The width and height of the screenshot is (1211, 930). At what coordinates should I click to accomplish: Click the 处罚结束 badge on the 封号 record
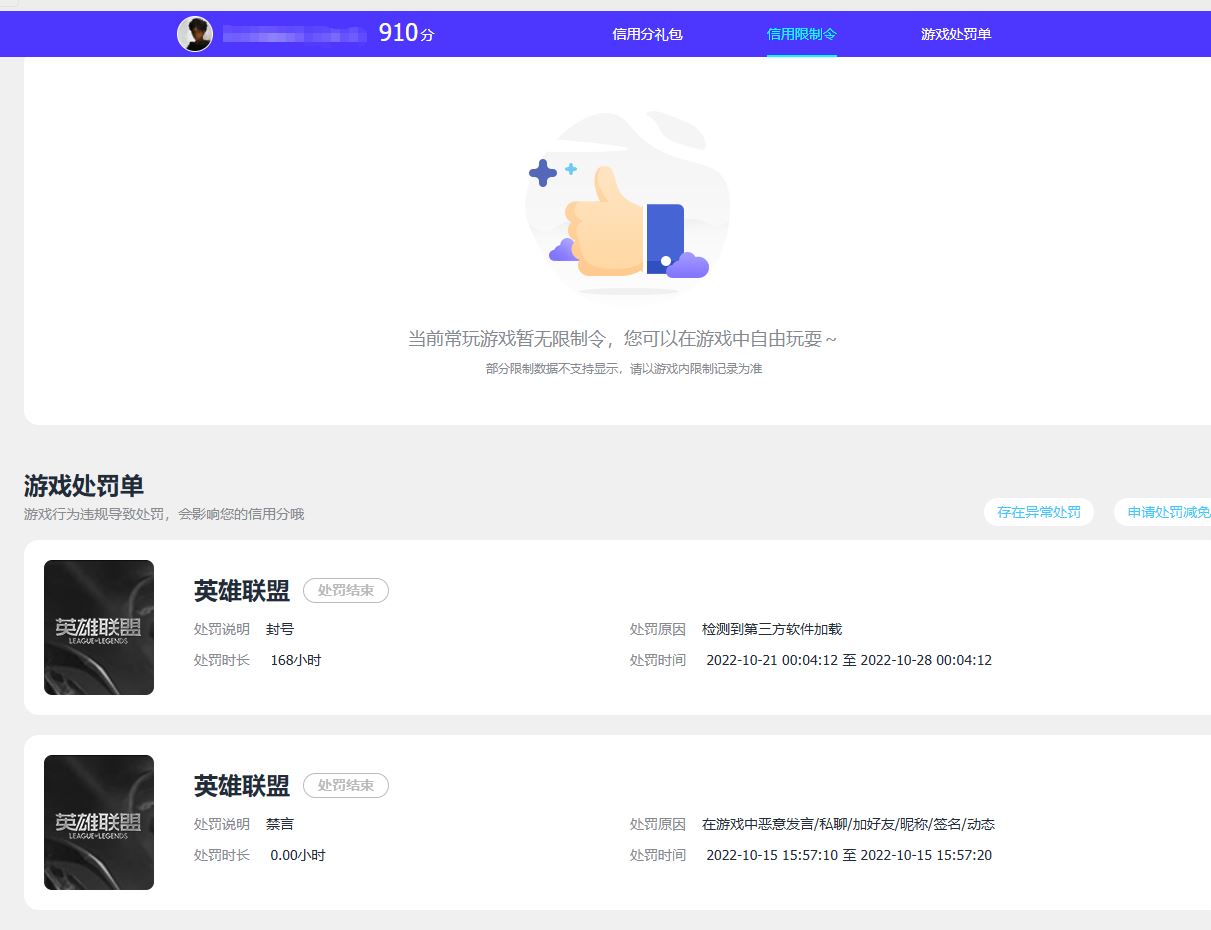[346, 591]
